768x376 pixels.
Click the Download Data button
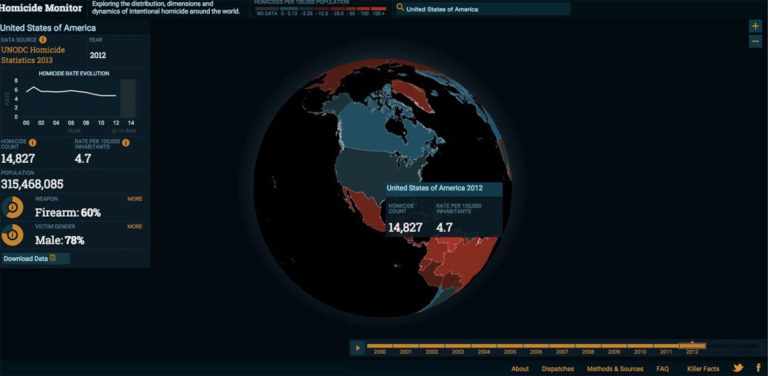(x=36, y=258)
